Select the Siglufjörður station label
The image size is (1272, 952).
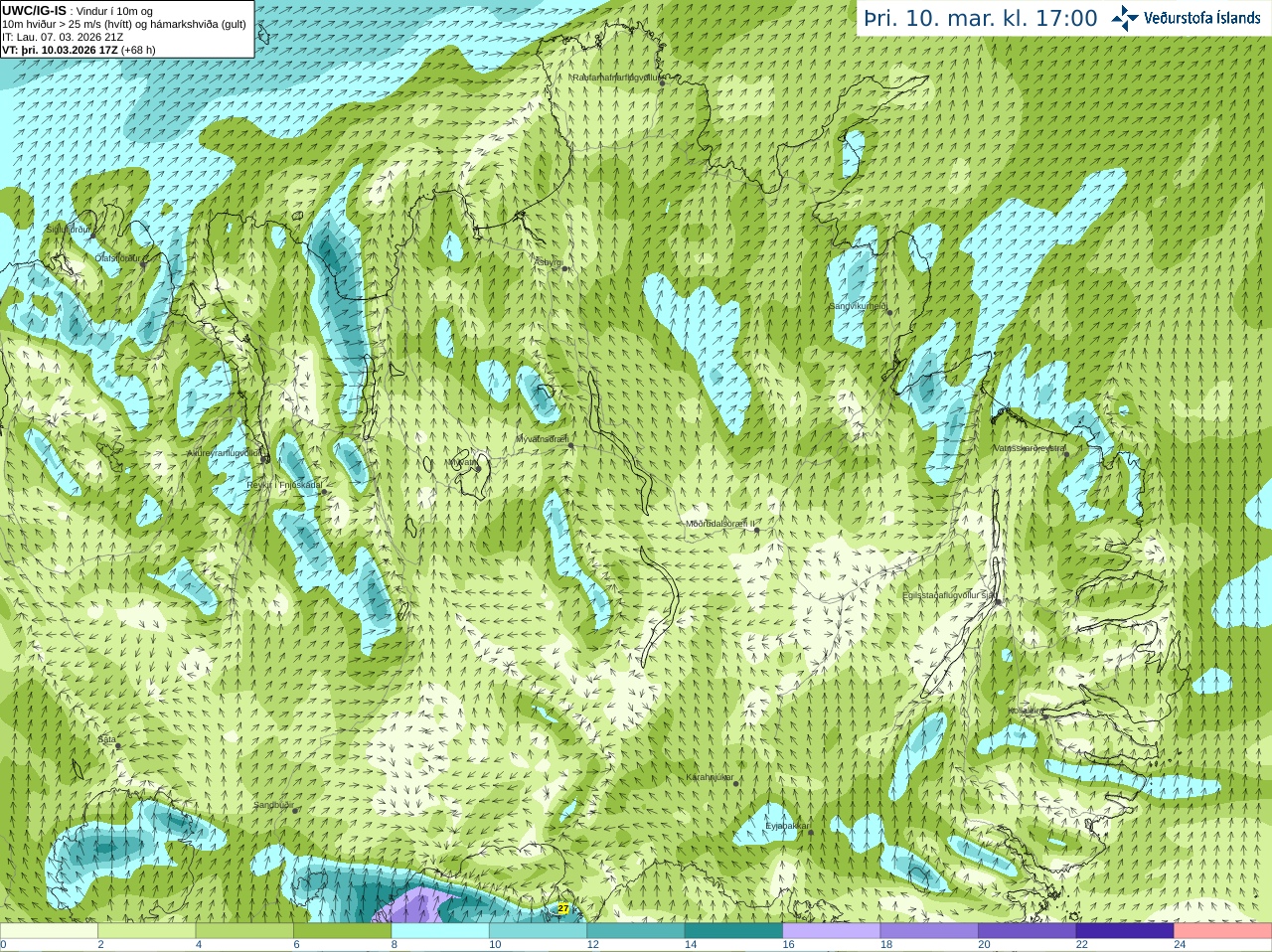point(69,230)
